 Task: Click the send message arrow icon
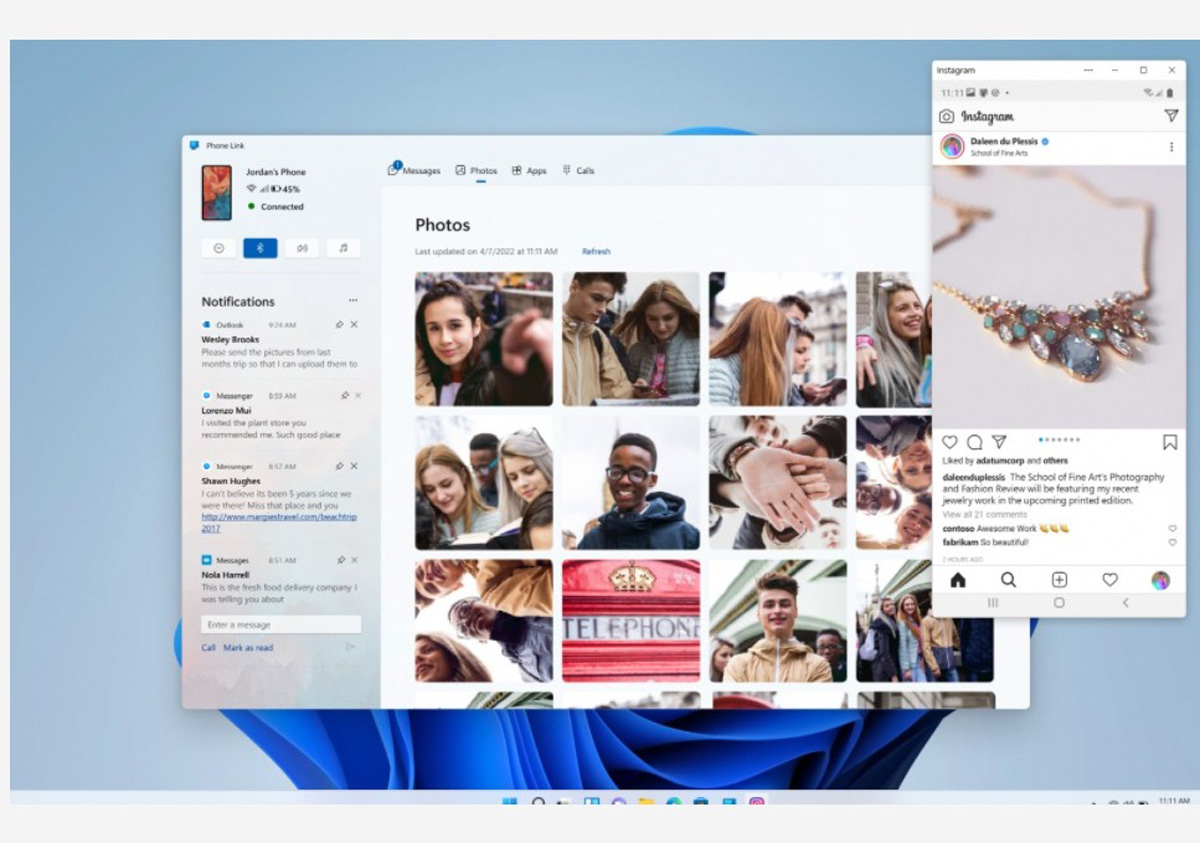[350, 647]
